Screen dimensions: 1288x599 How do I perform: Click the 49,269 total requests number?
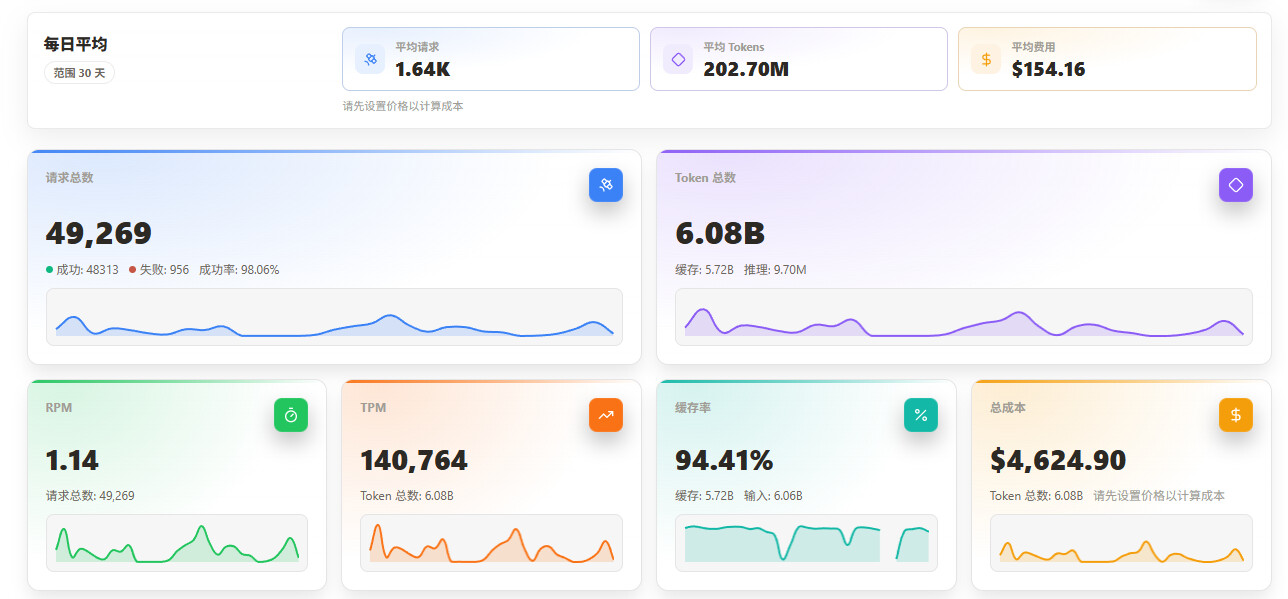(99, 233)
